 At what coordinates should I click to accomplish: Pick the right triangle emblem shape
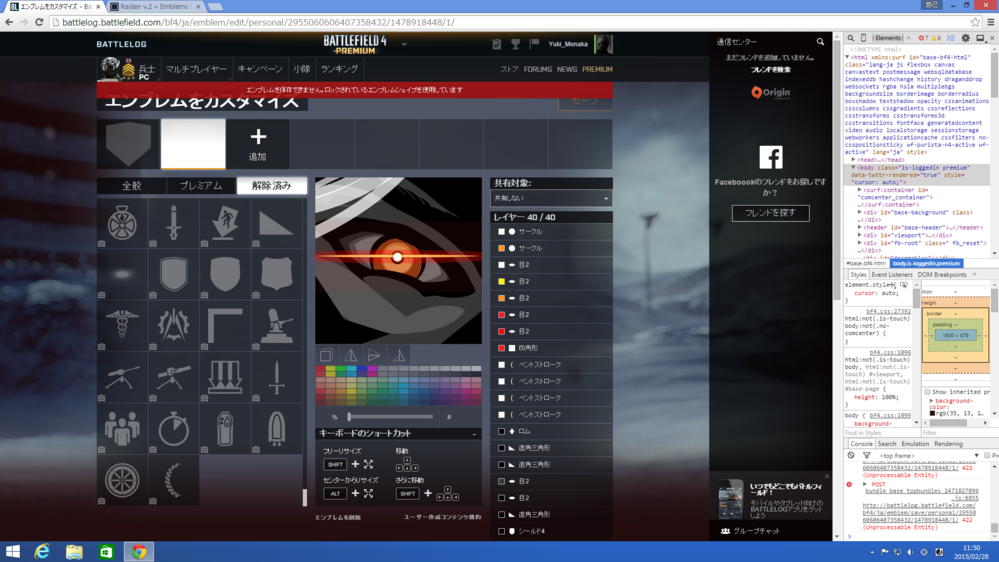tap(277, 223)
